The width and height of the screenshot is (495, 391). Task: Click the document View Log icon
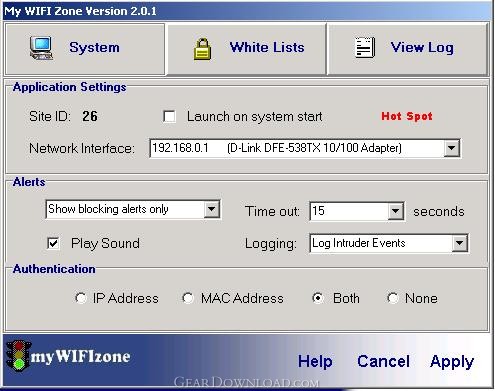(x=365, y=47)
